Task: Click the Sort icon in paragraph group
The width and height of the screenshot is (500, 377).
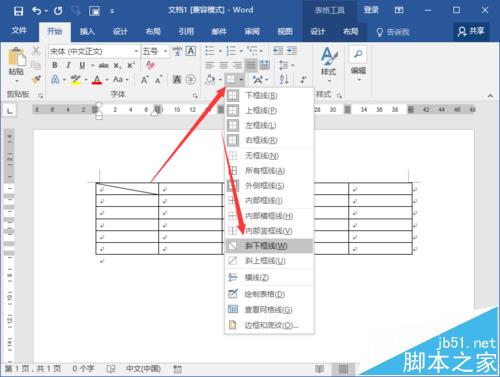Action: (x=284, y=79)
